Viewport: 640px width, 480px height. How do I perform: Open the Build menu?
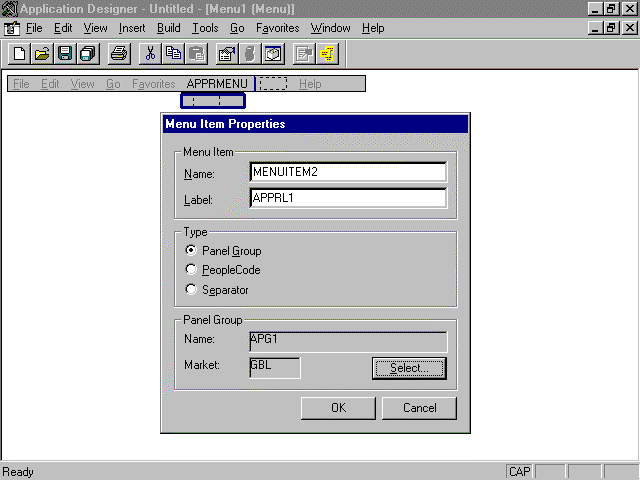(169, 28)
